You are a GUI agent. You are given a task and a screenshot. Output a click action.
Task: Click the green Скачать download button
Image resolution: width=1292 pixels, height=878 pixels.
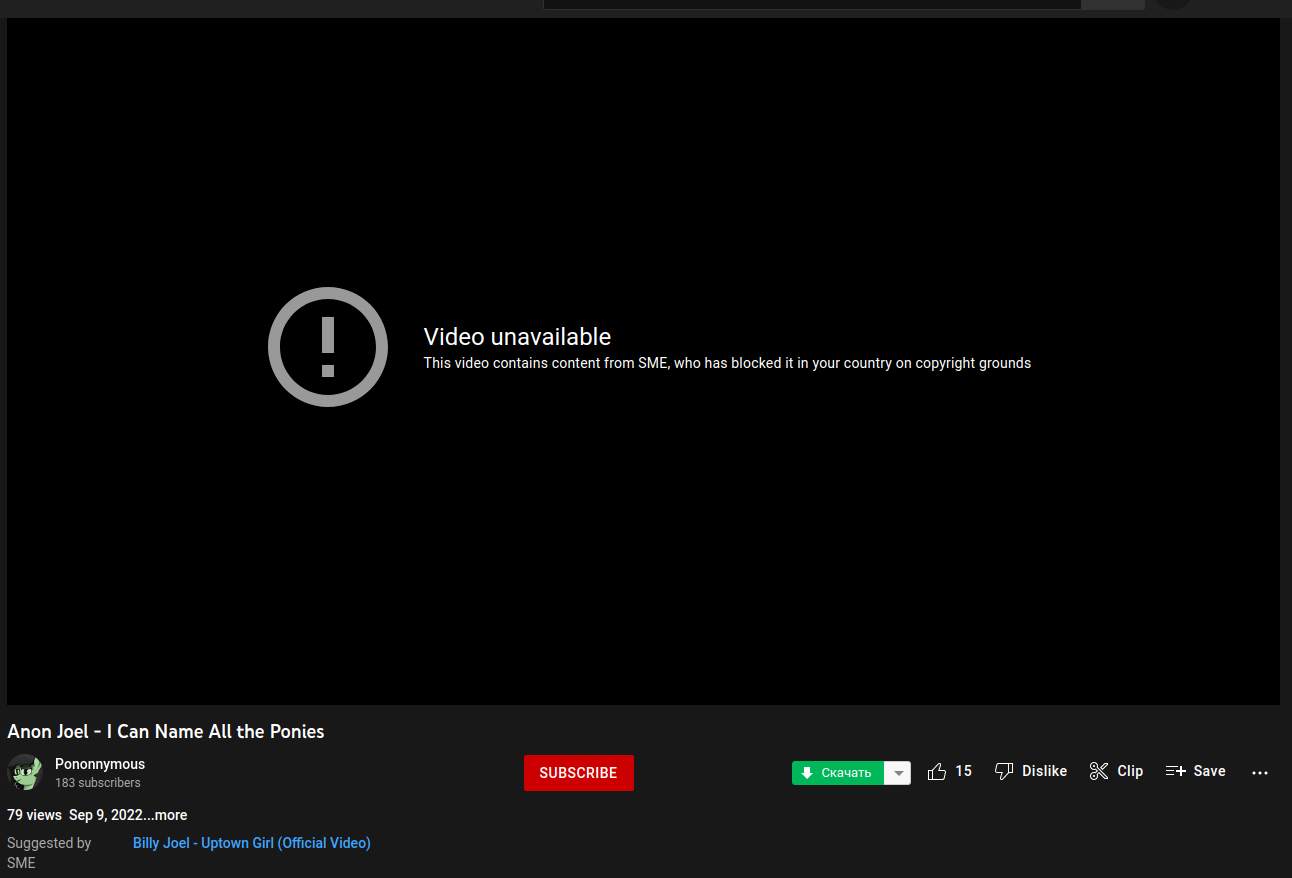pos(837,773)
